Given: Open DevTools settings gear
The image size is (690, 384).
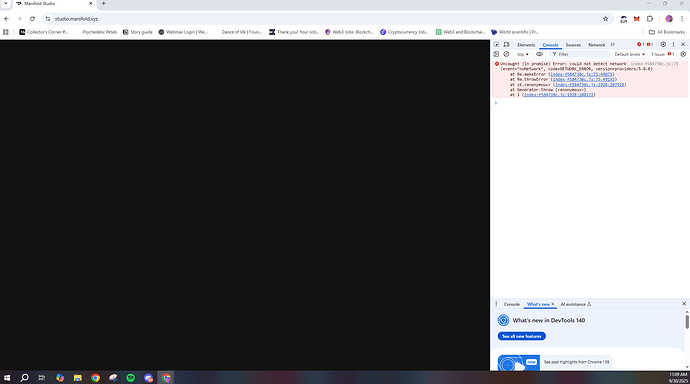Looking at the screenshot, I should pos(663,44).
